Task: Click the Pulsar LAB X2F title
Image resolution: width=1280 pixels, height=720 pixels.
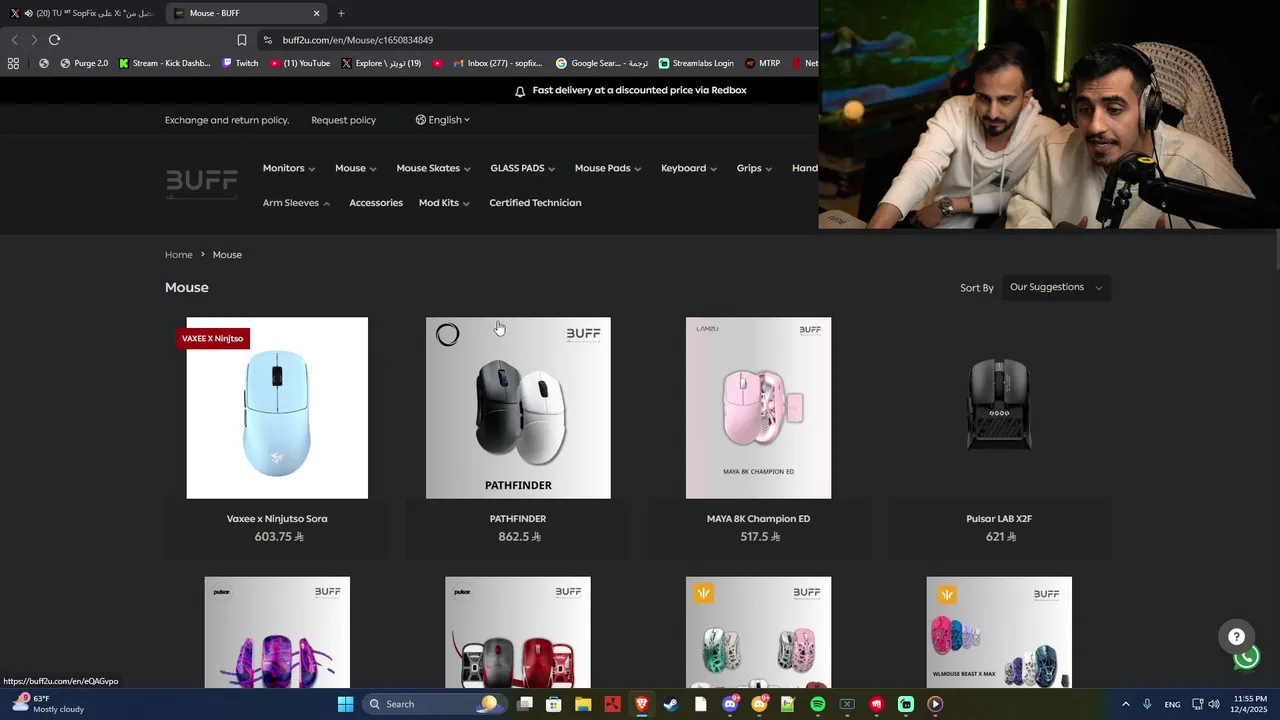Action: (x=999, y=519)
